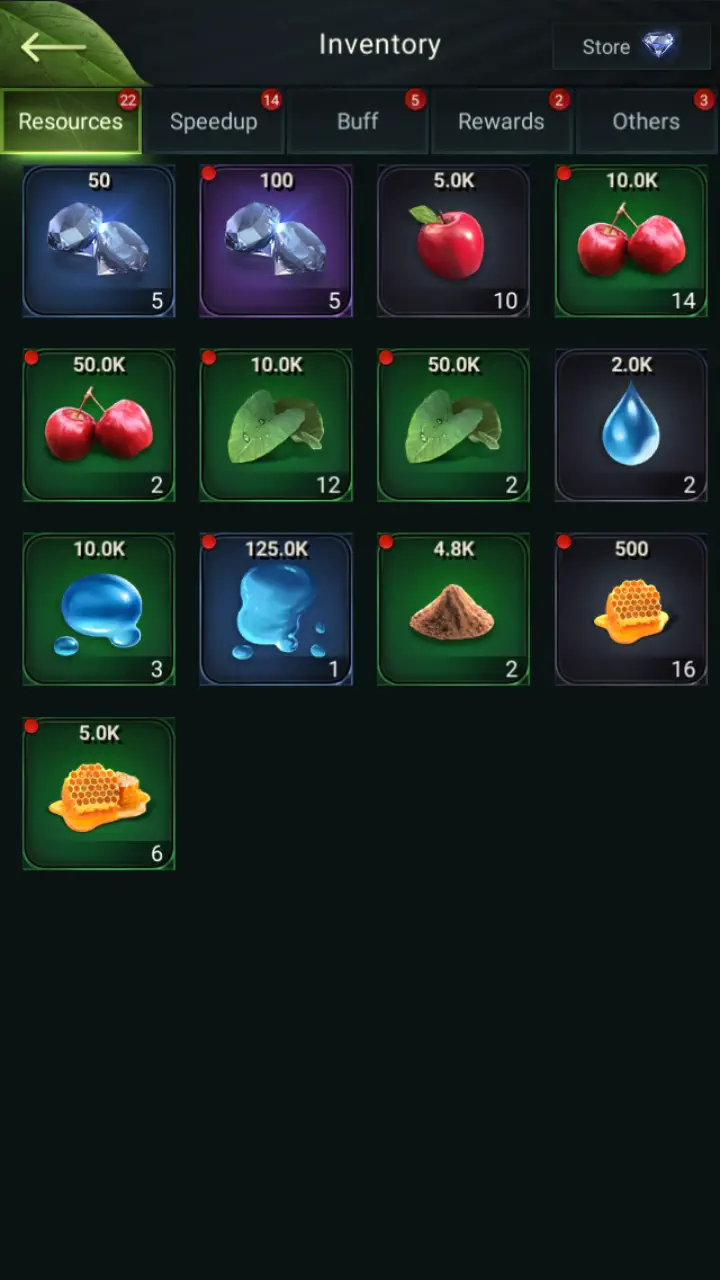Select the 10.0K leaf item
This screenshot has width=720, height=1280.
point(276,425)
